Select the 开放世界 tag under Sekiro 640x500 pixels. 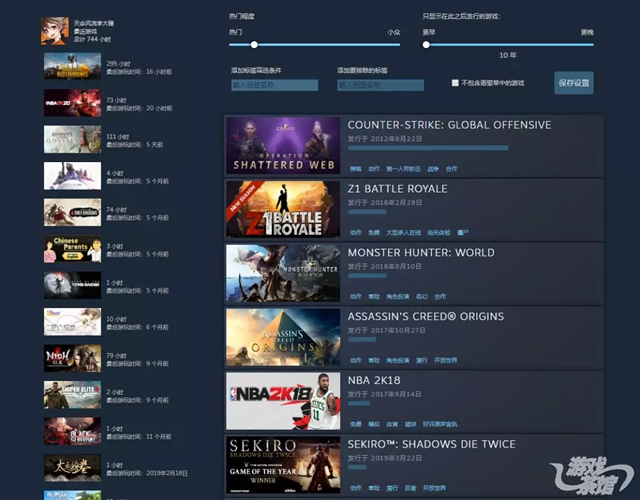click(434, 488)
